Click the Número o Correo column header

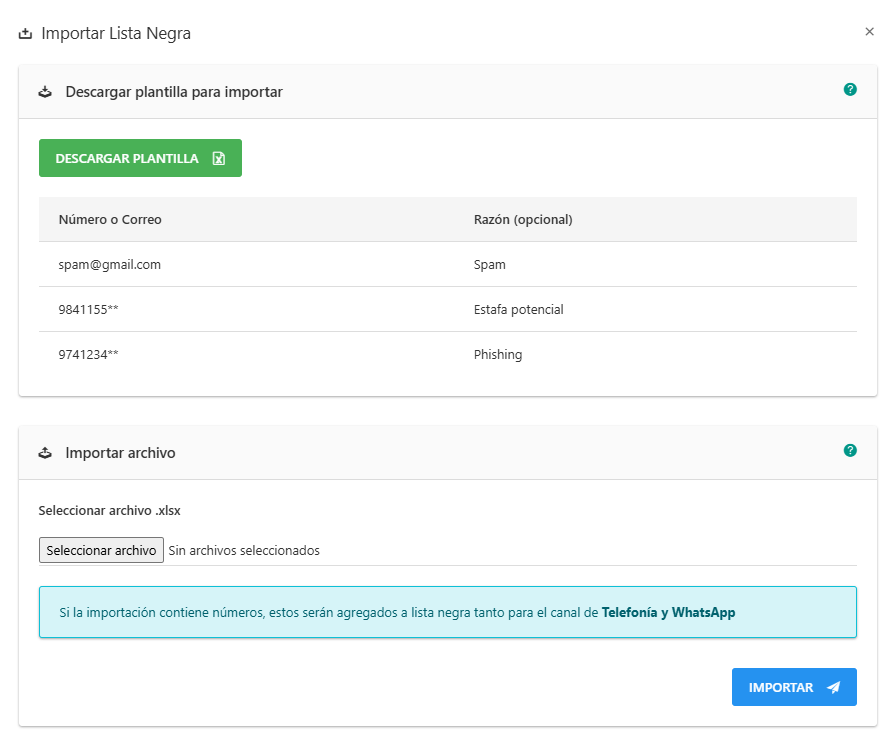(110, 220)
